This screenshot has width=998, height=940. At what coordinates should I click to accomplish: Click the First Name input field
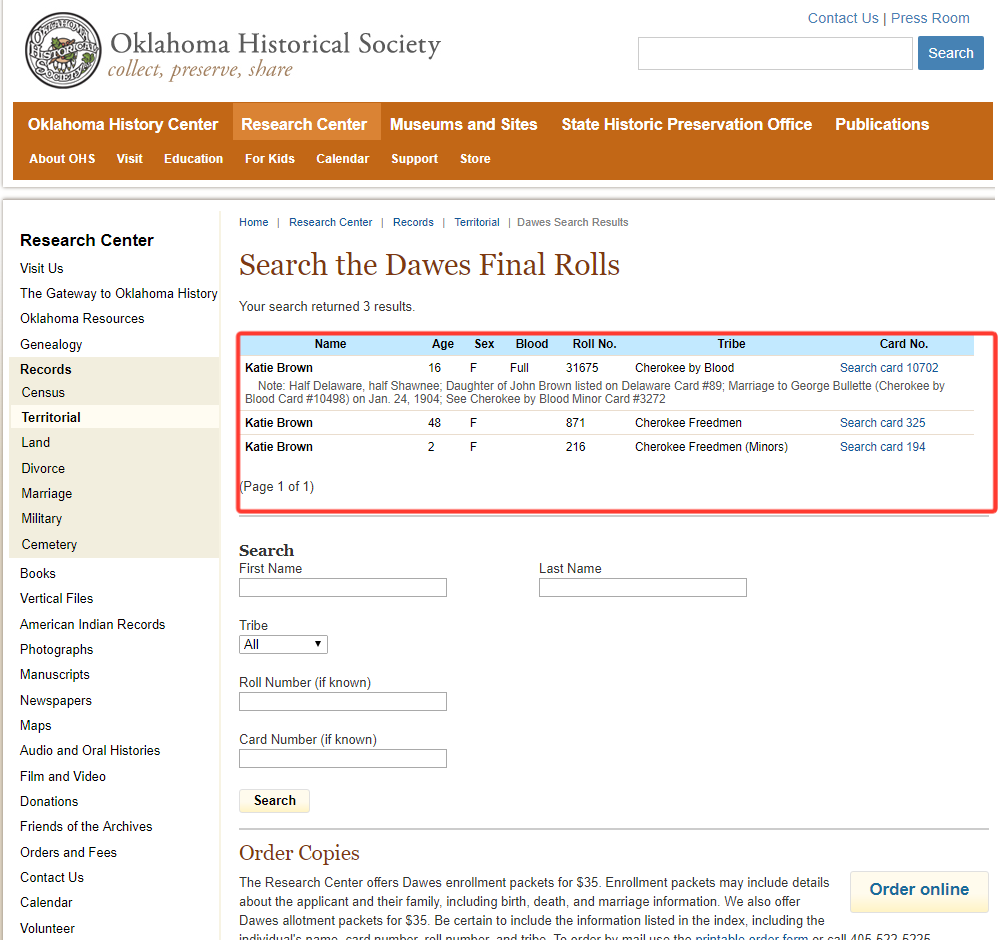click(342, 587)
